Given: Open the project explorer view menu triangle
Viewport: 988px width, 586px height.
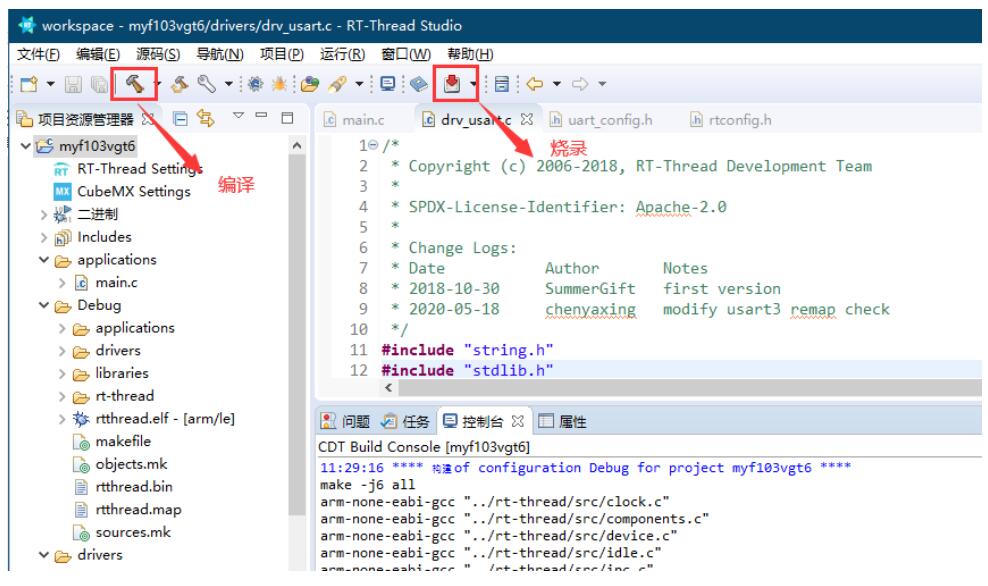Looking at the screenshot, I should (x=238, y=115).
